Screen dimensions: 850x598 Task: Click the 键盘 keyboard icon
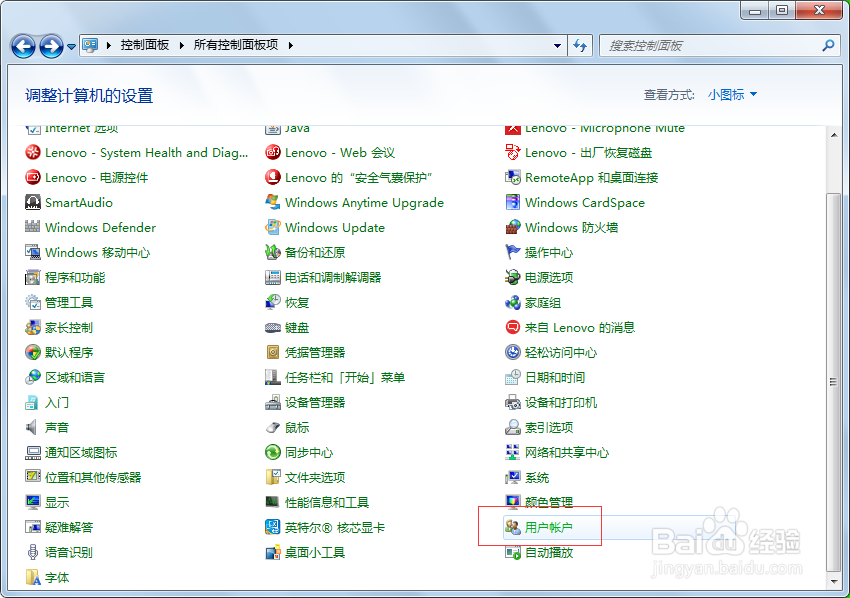[273, 327]
